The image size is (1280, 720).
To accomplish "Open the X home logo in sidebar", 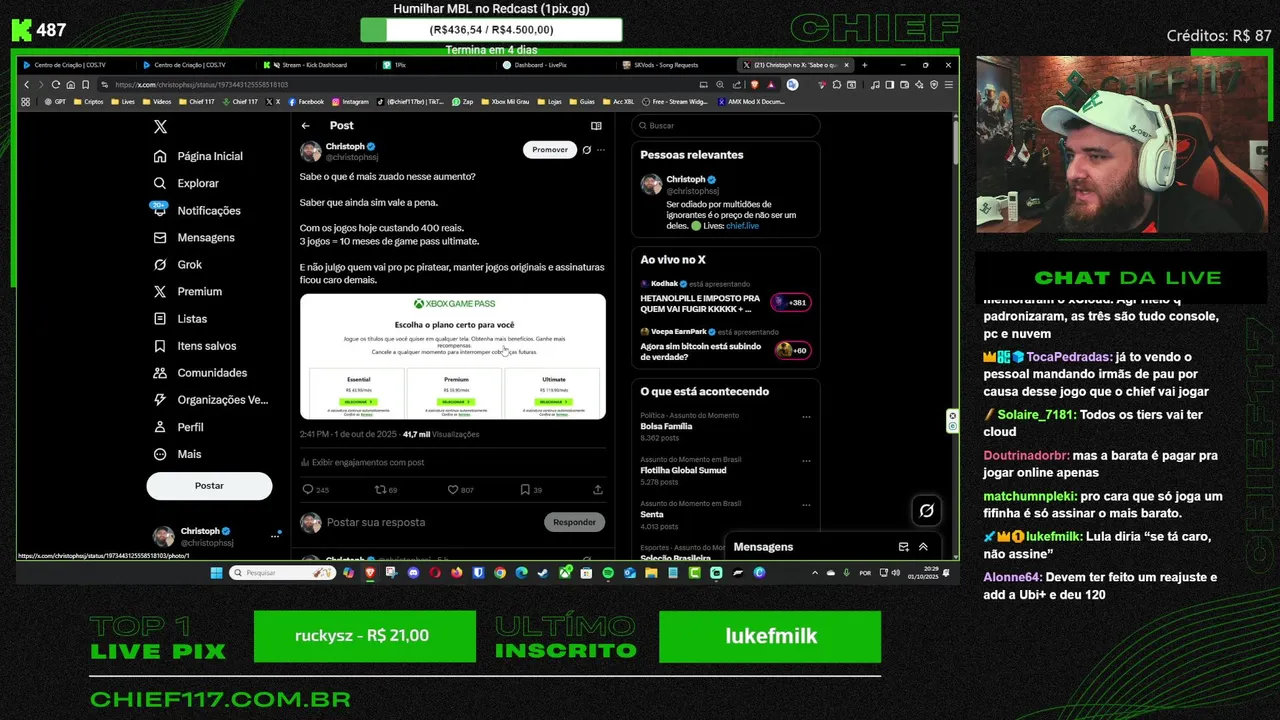I will [160, 127].
